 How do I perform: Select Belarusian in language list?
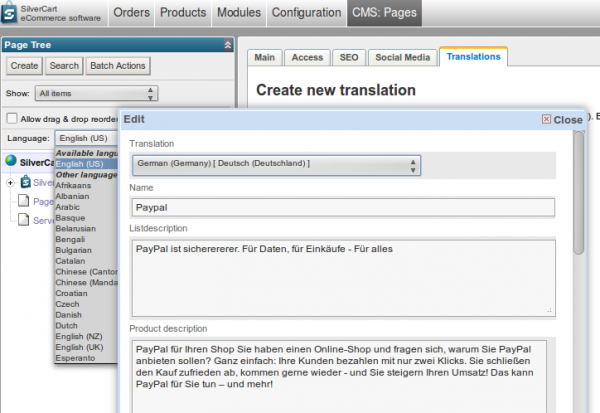tap(86, 229)
